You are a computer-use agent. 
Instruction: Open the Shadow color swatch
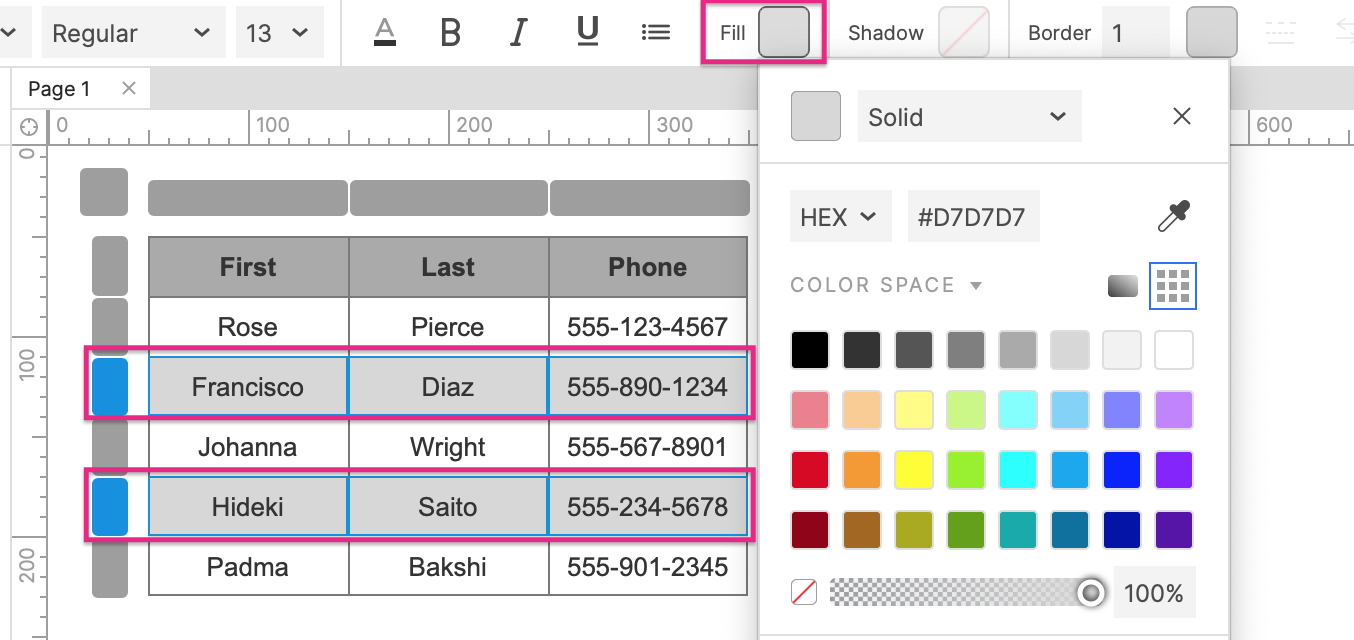coord(963,33)
